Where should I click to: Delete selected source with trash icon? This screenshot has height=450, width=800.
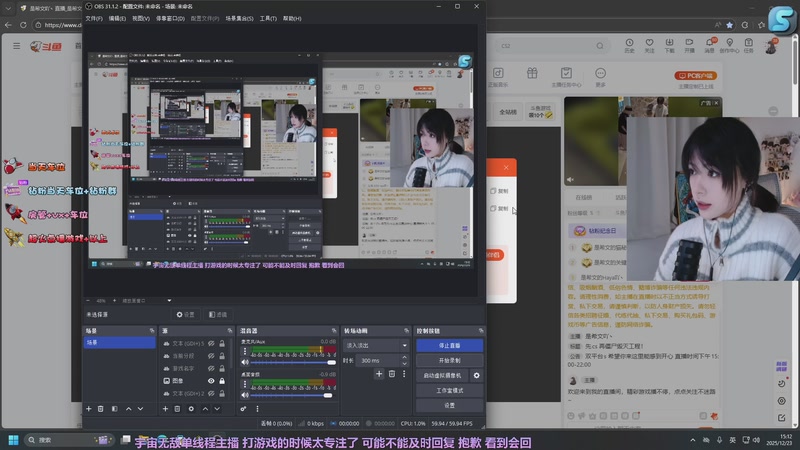[x=178, y=409]
